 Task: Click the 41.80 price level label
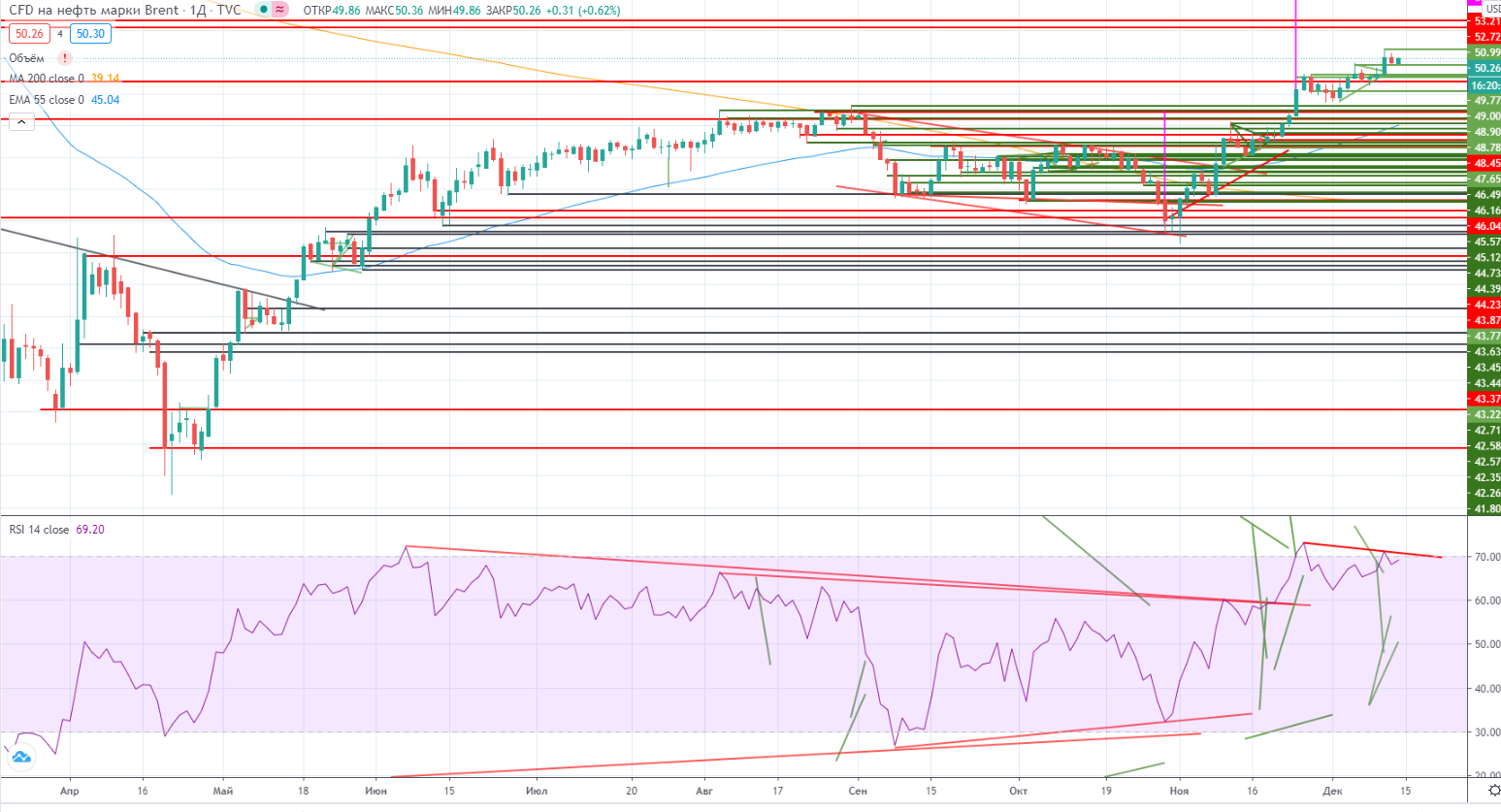pyautogui.click(x=1485, y=508)
